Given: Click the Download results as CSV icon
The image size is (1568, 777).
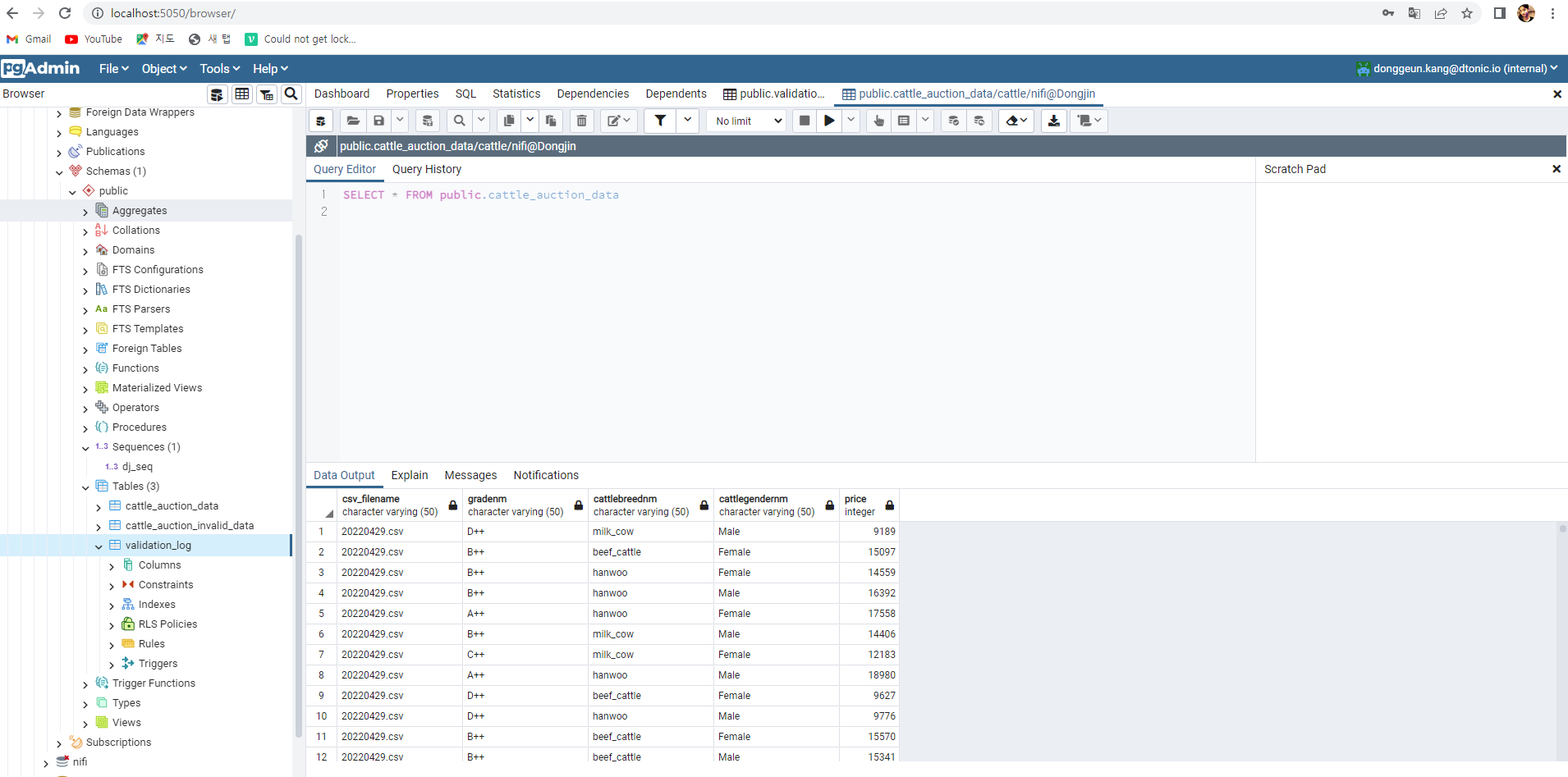Looking at the screenshot, I should (x=1054, y=121).
